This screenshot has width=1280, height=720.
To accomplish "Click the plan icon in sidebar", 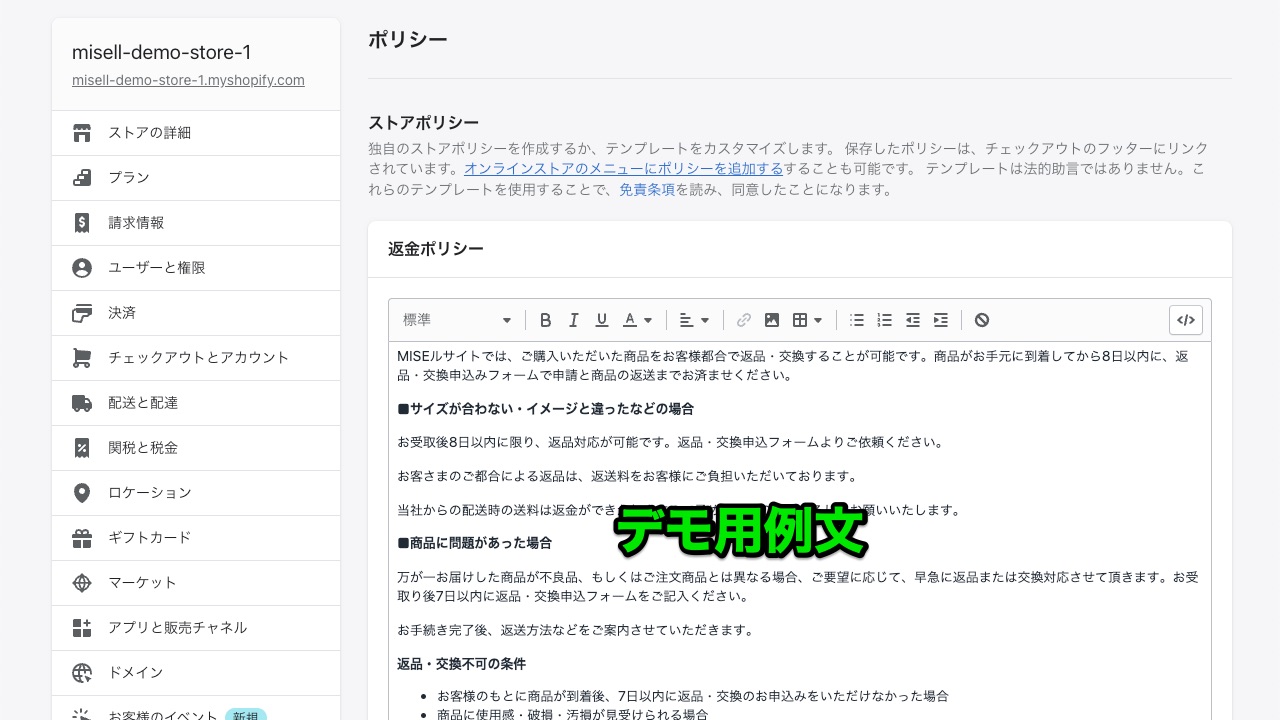I will coord(82,178).
